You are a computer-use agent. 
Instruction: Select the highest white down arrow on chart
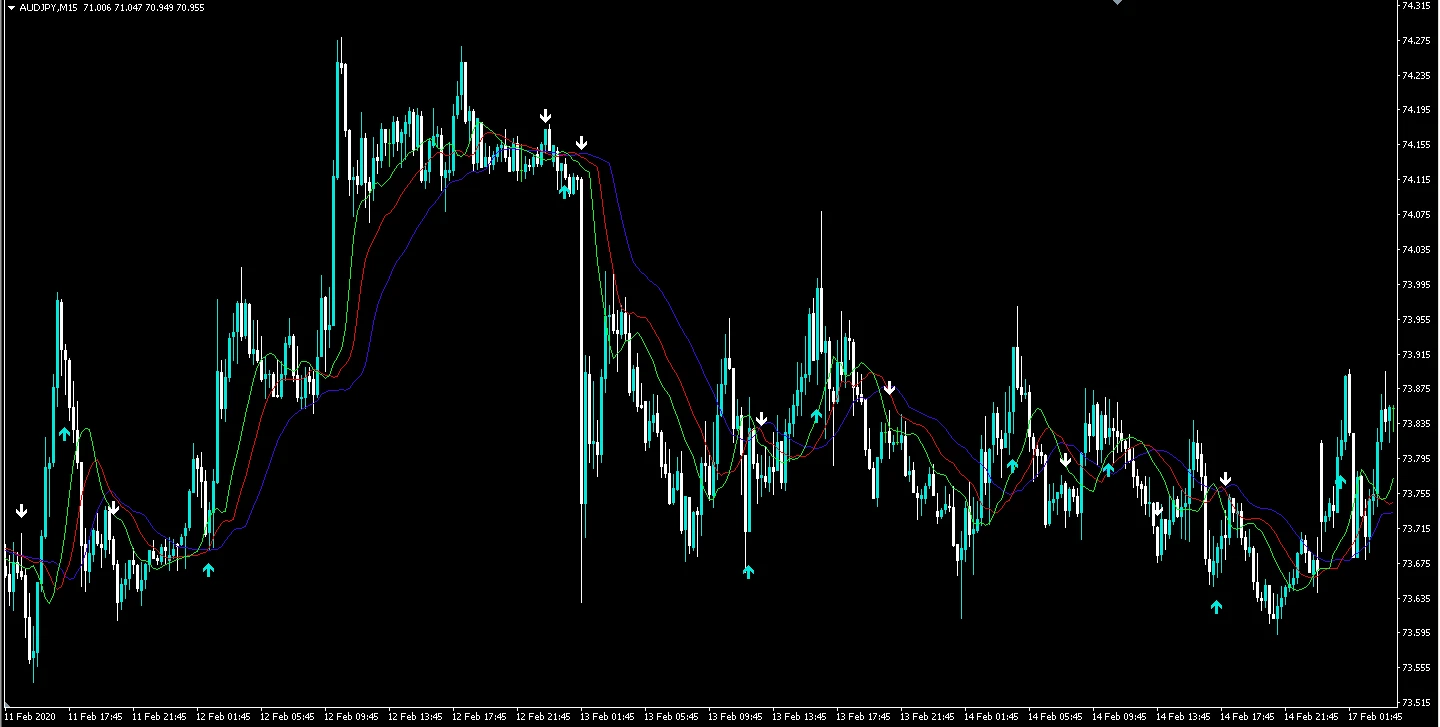[x=546, y=116]
